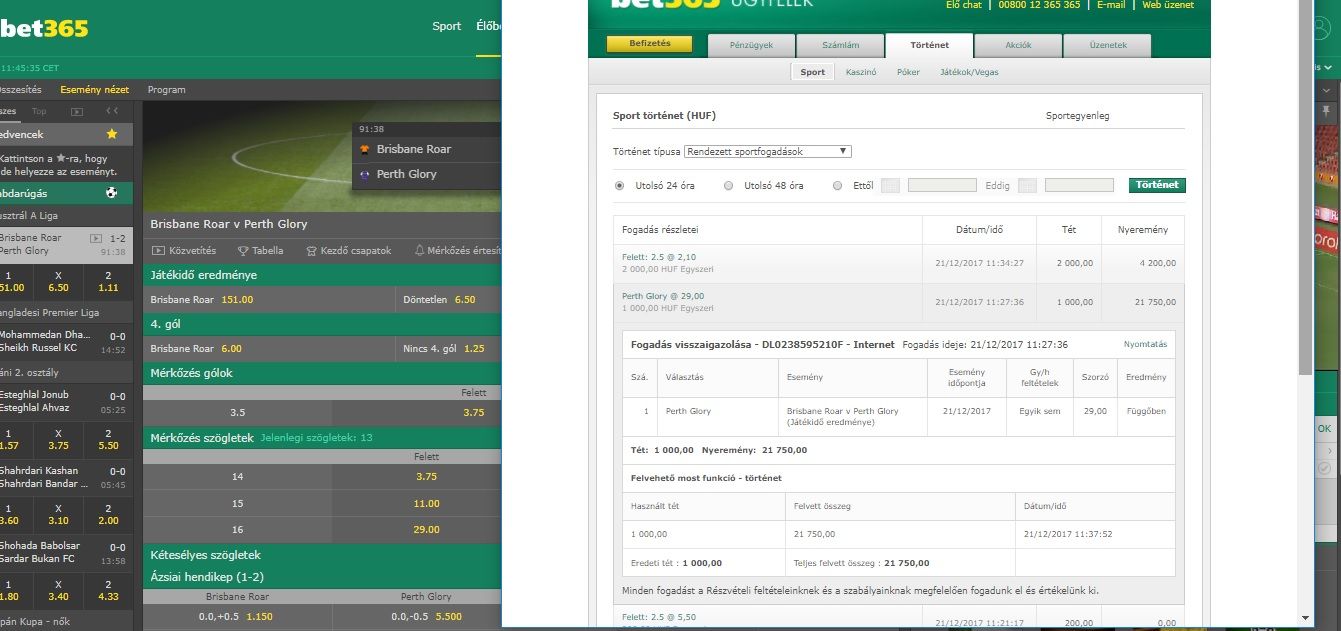Click the green Történet search button
Screen dimensions: 1341x631
coord(1157,185)
